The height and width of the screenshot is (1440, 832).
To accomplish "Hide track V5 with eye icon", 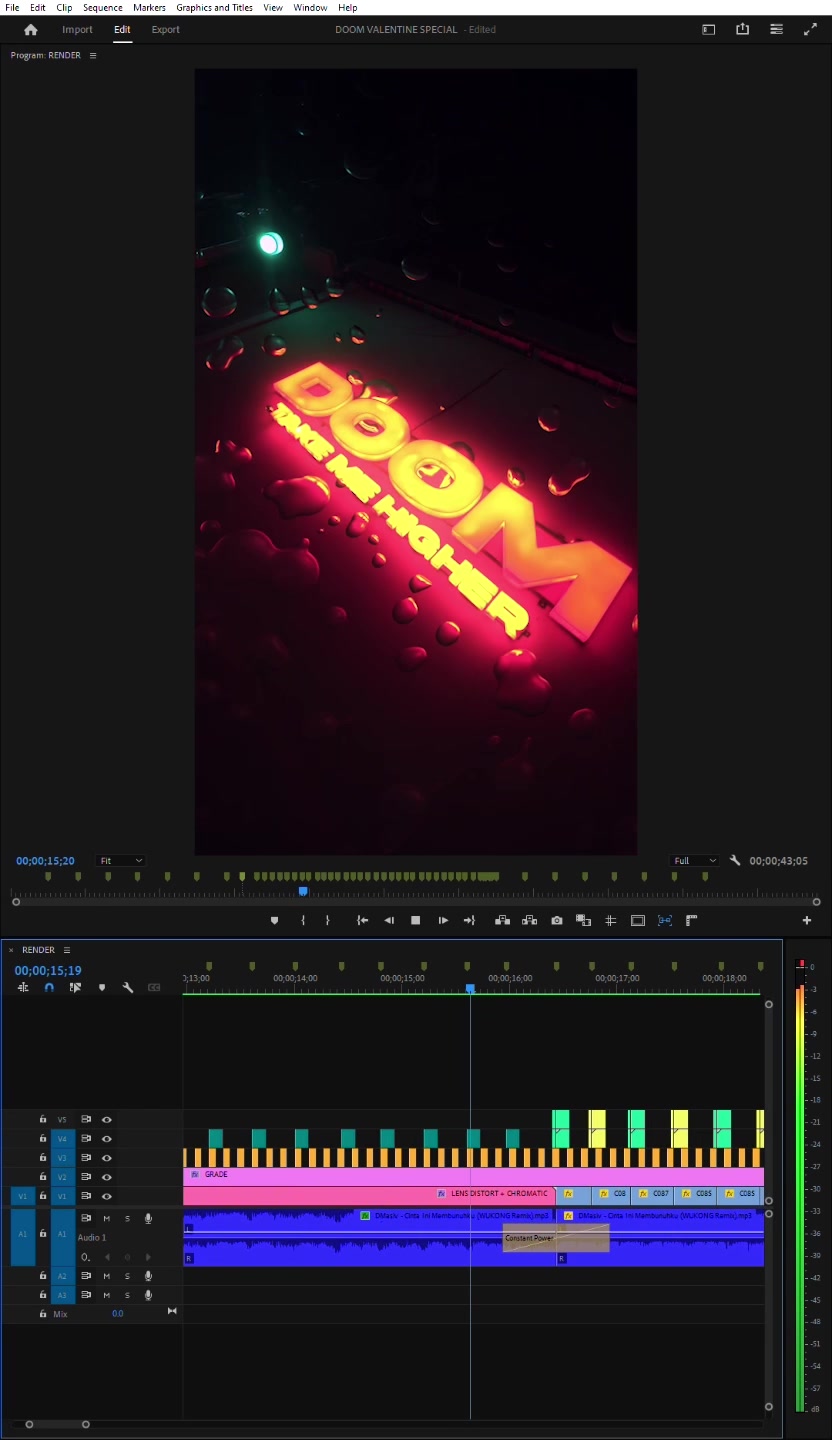I will 107,1120.
